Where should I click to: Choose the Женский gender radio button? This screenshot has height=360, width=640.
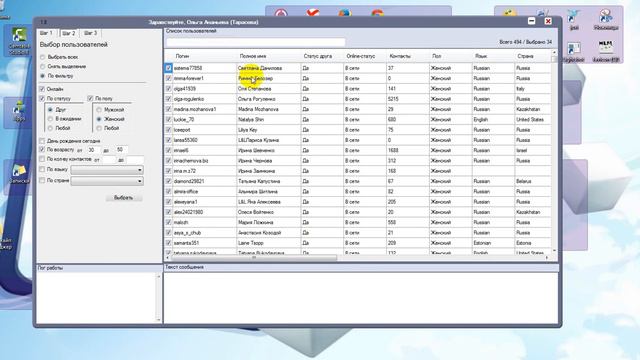[99, 119]
